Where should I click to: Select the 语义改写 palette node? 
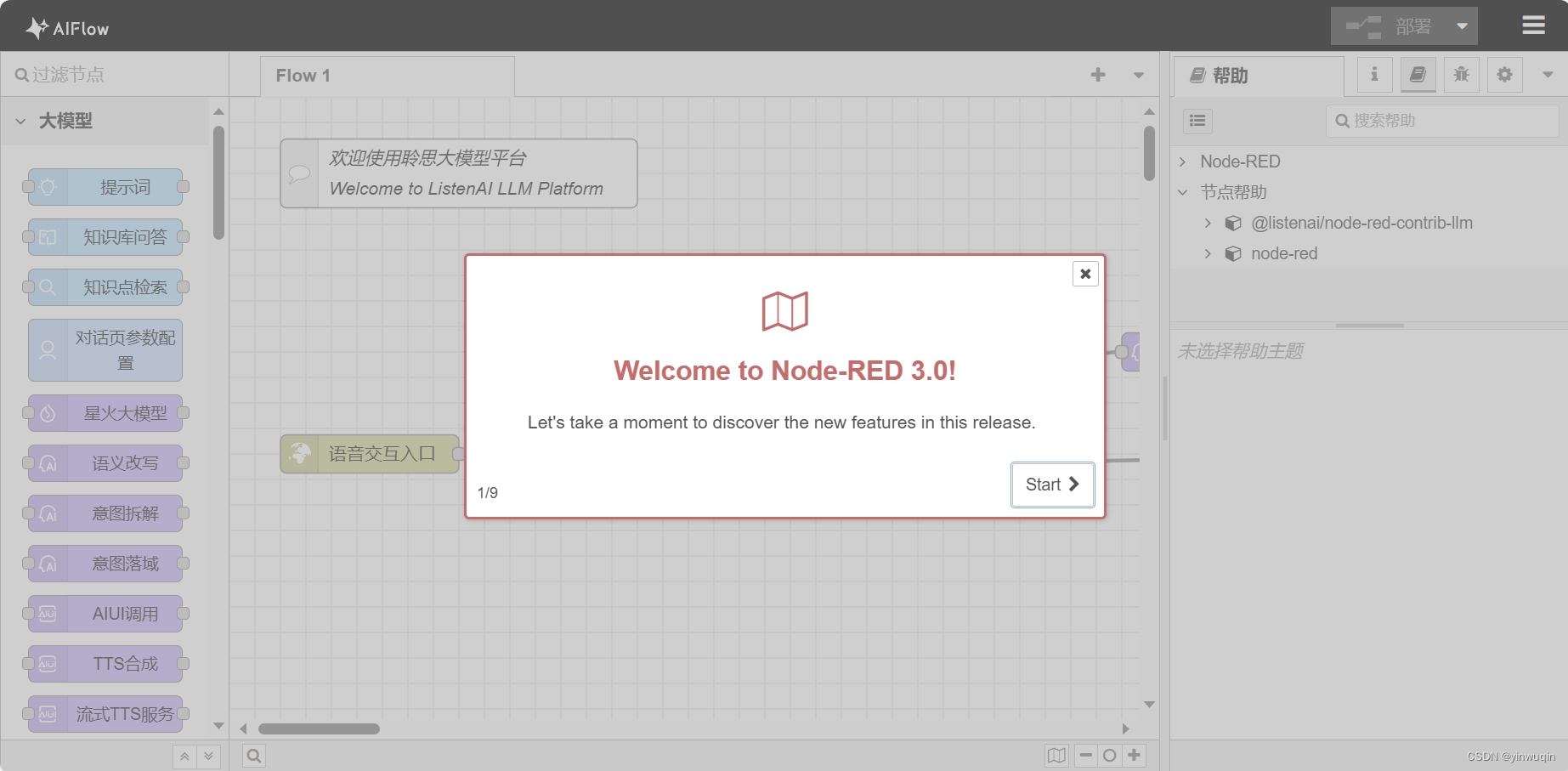click(x=105, y=463)
